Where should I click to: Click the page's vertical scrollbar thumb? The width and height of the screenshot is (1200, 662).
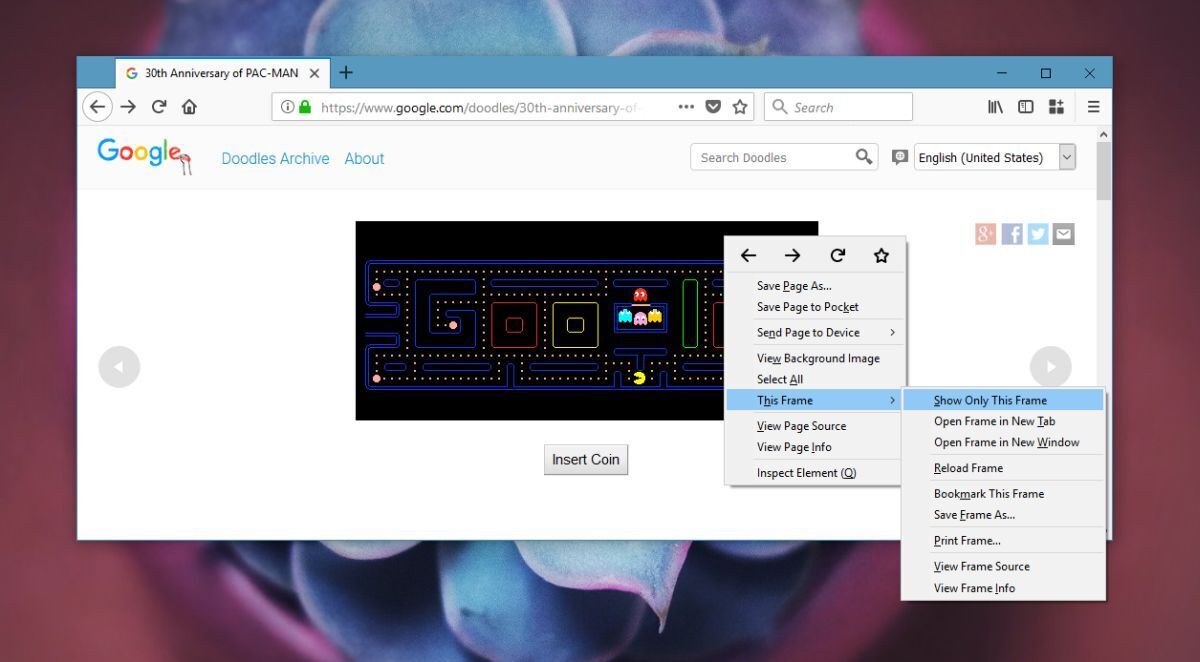tap(1103, 170)
